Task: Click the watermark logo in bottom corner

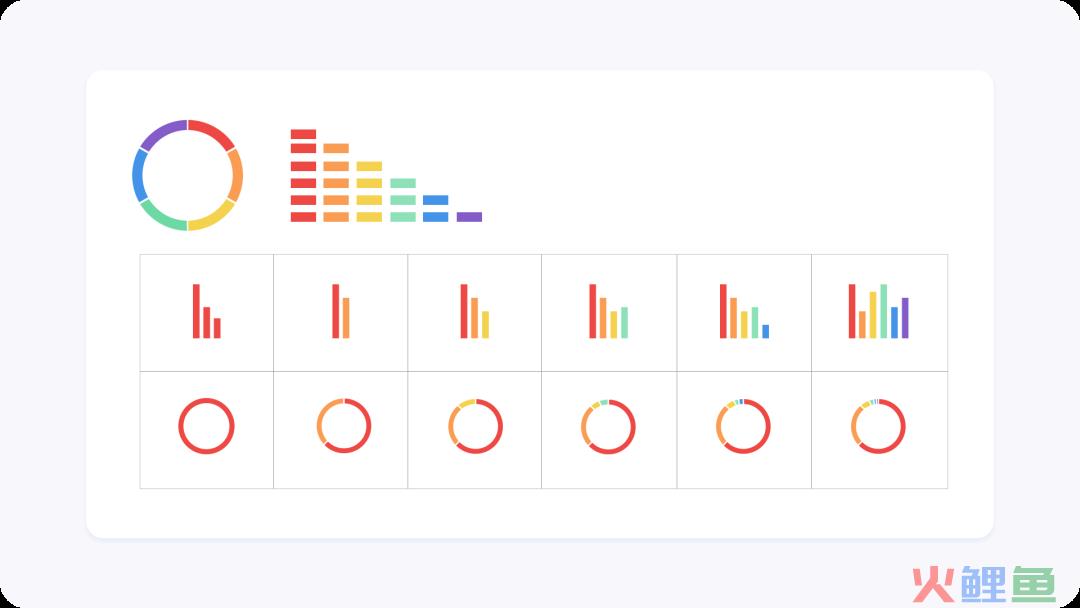Action: tap(984, 585)
